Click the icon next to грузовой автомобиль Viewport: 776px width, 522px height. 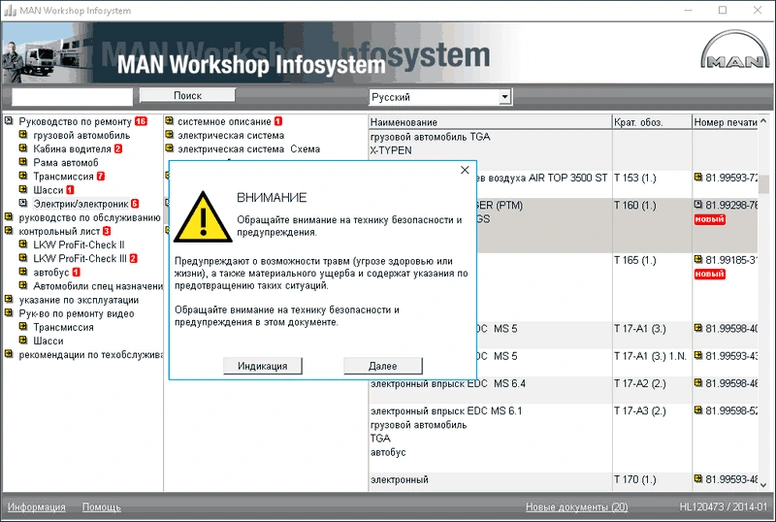tap(23, 135)
